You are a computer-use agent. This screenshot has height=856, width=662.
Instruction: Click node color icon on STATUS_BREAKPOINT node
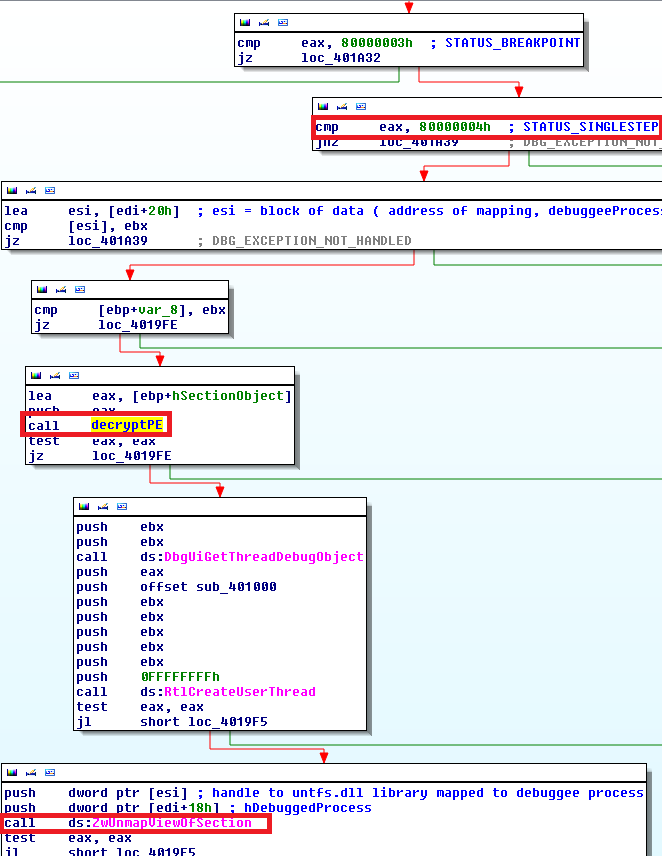pyautogui.click(x=245, y=22)
